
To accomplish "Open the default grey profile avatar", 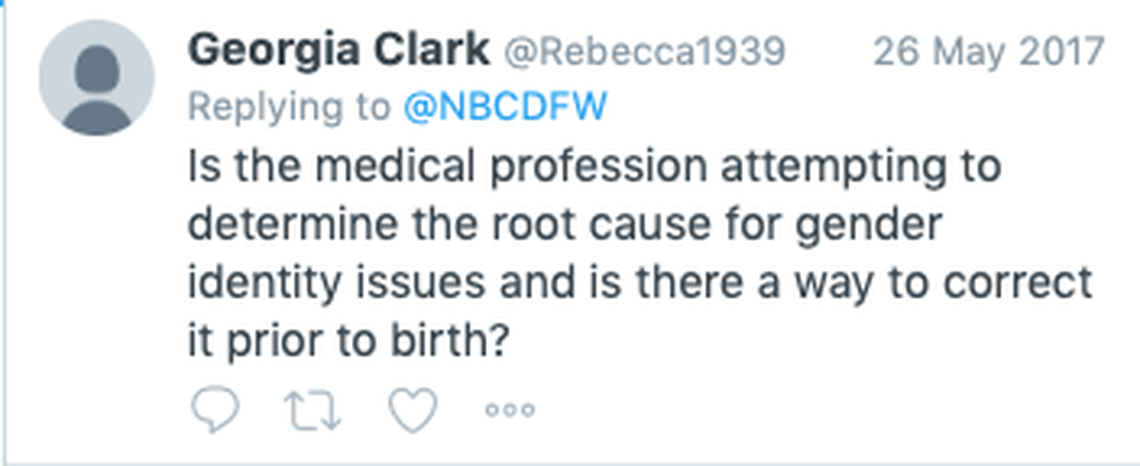I will [x=96, y=78].
